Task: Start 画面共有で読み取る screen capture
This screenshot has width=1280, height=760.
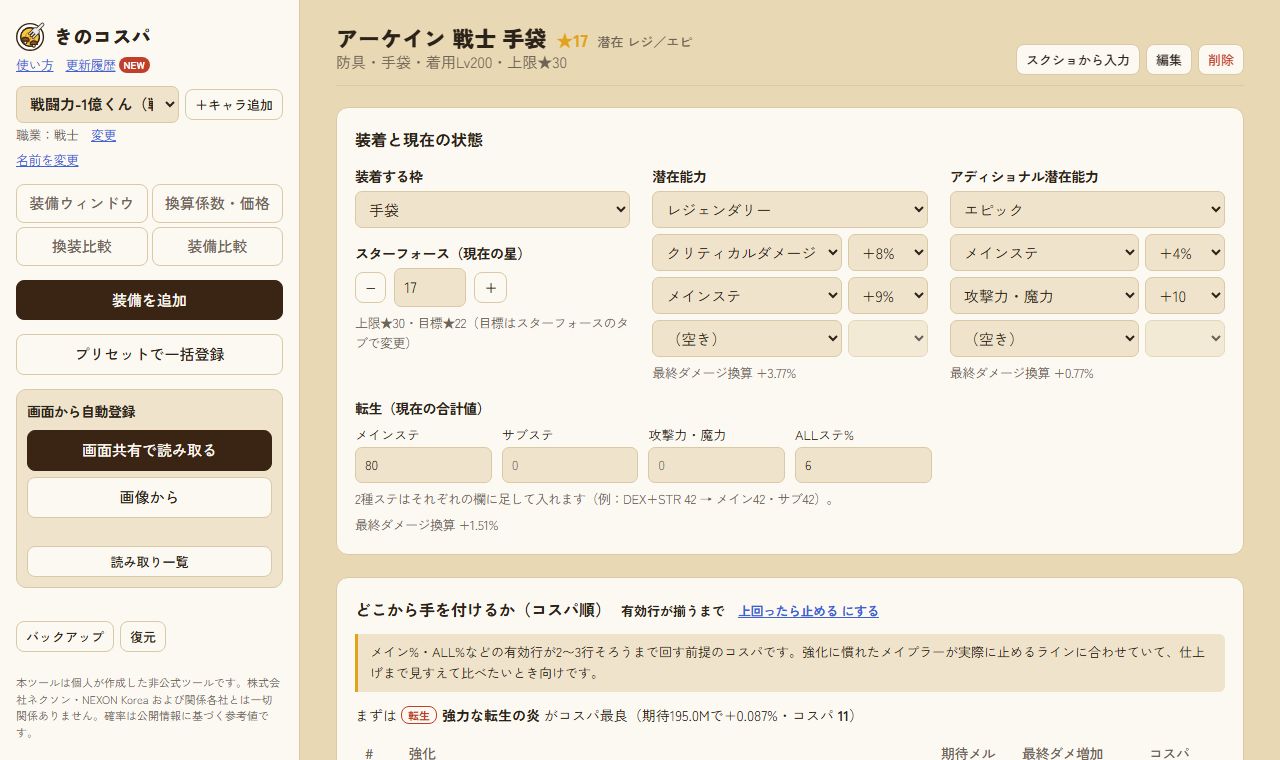Action: point(149,450)
